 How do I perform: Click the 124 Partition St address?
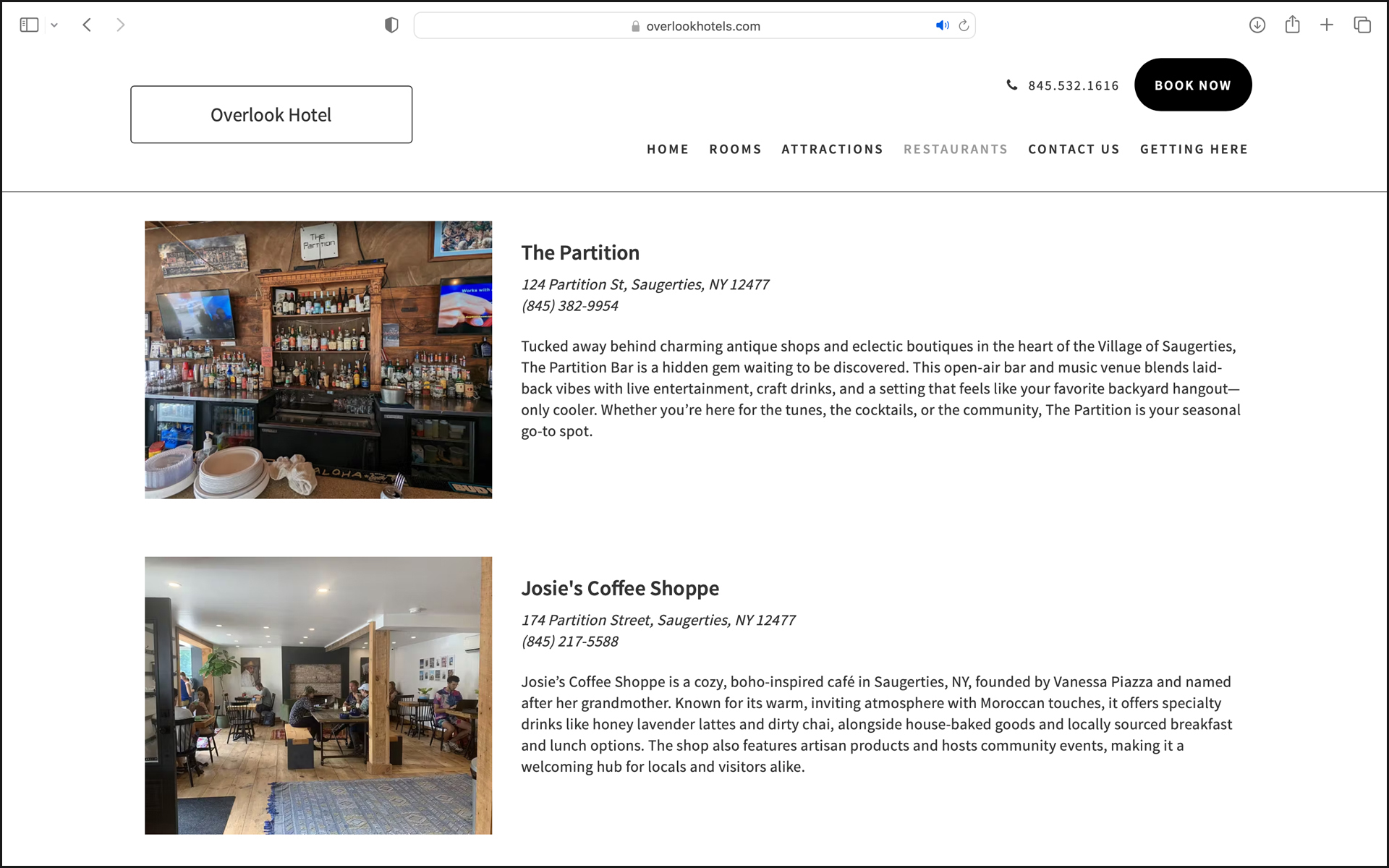coord(645,284)
